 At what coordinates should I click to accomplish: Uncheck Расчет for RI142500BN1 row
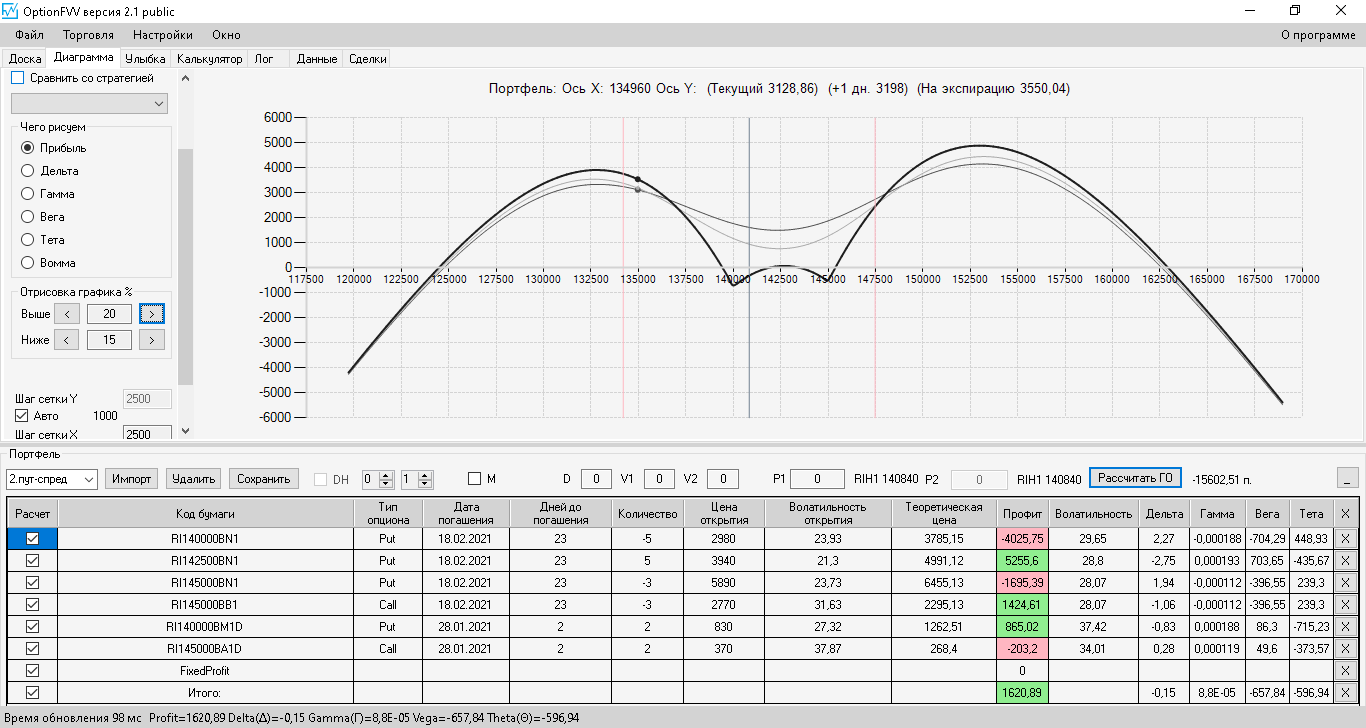coord(32,561)
